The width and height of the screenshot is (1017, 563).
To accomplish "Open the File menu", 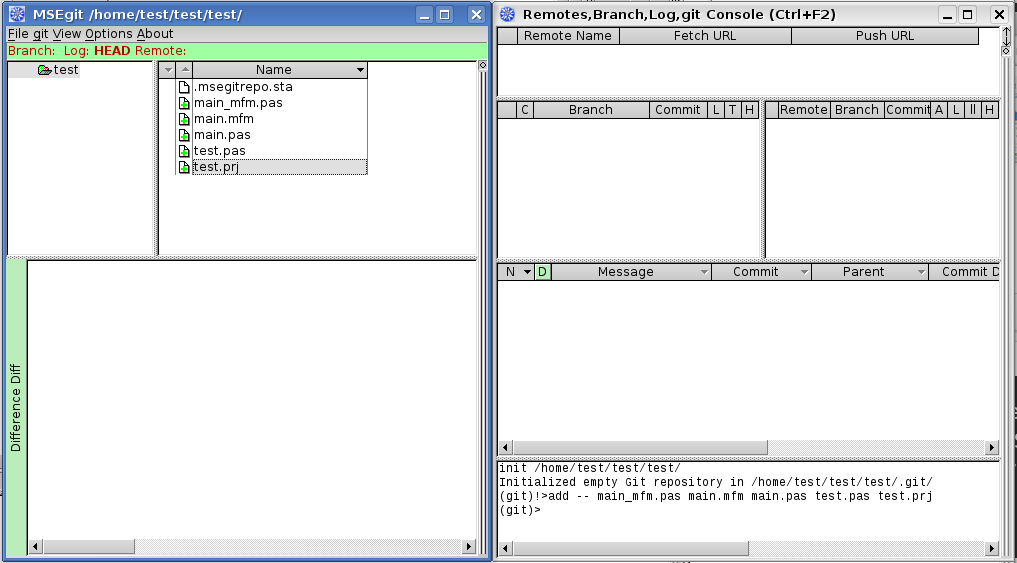I will (x=18, y=34).
